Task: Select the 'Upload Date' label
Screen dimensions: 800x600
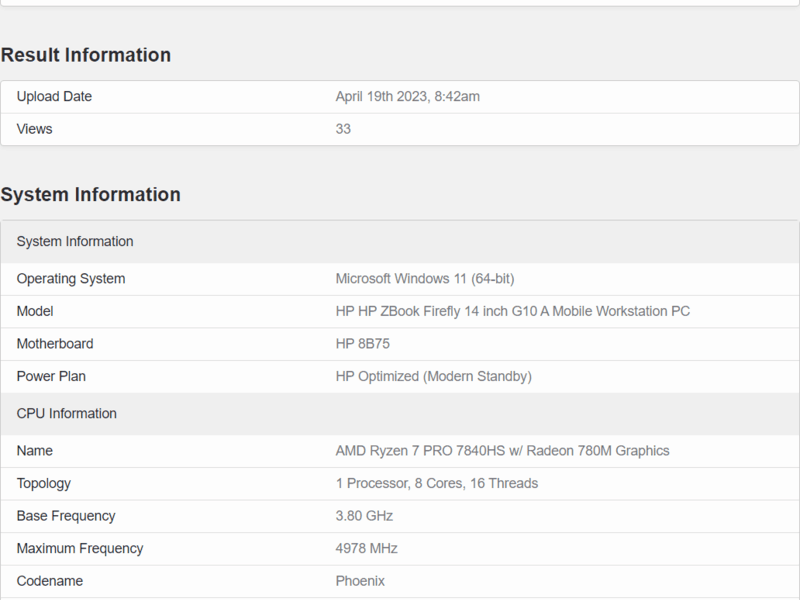Action: 54,96
